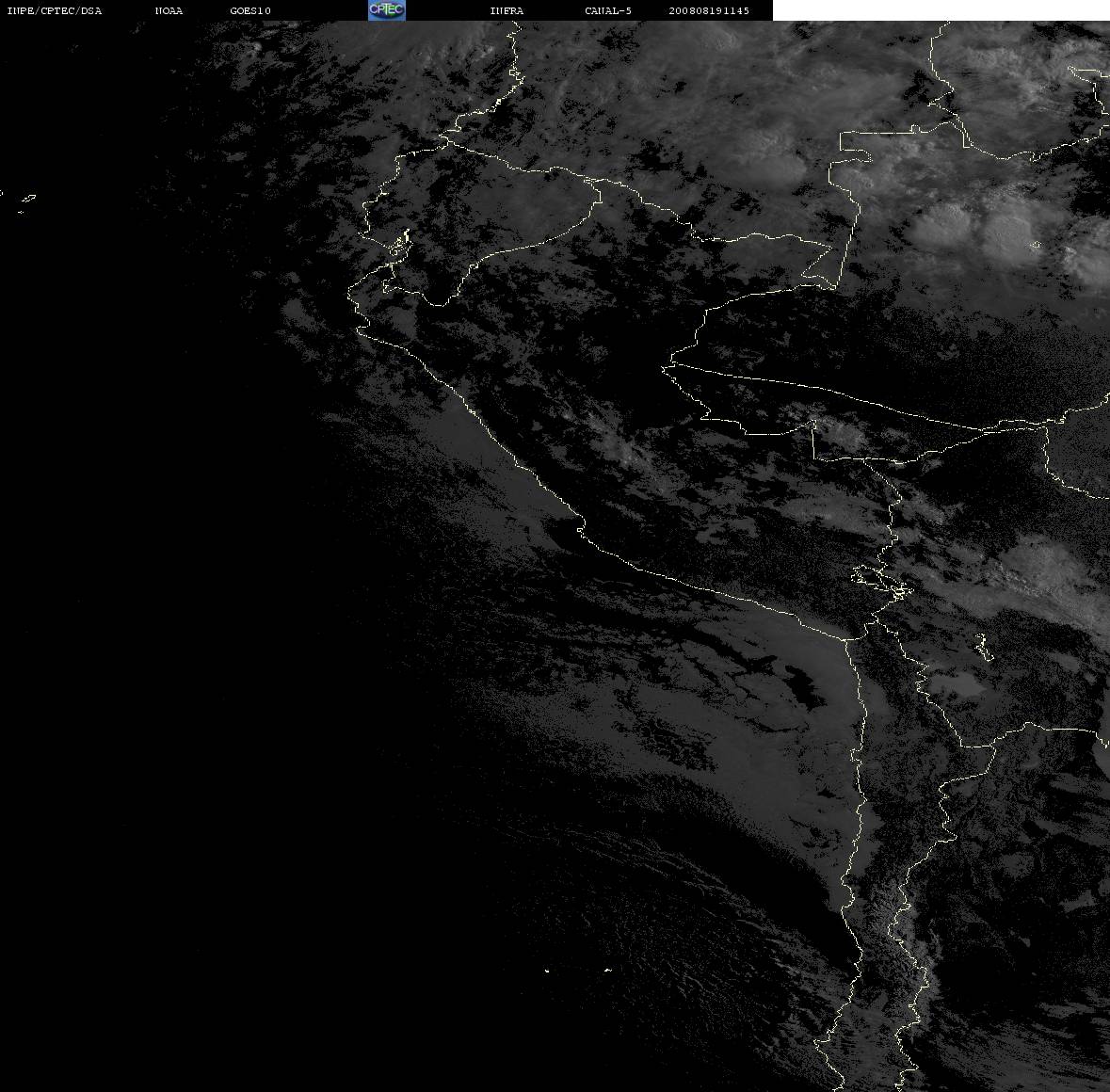1110x1092 pixels.
Task: Click the small circle outline in bright clouds
Action: (x=1036, y=246)
